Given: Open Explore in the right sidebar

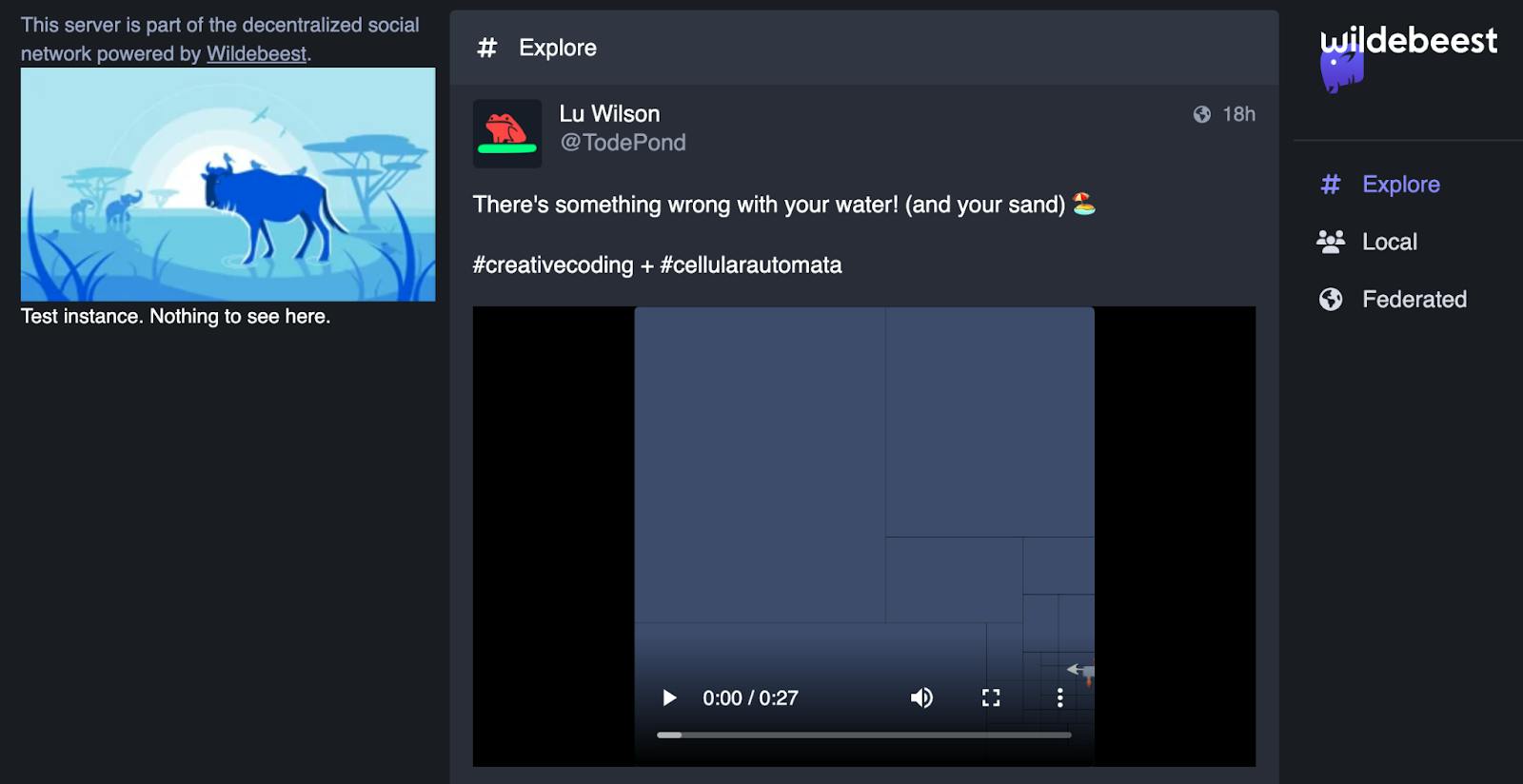Looking at the screenshot, I should tap(1400, 185).
